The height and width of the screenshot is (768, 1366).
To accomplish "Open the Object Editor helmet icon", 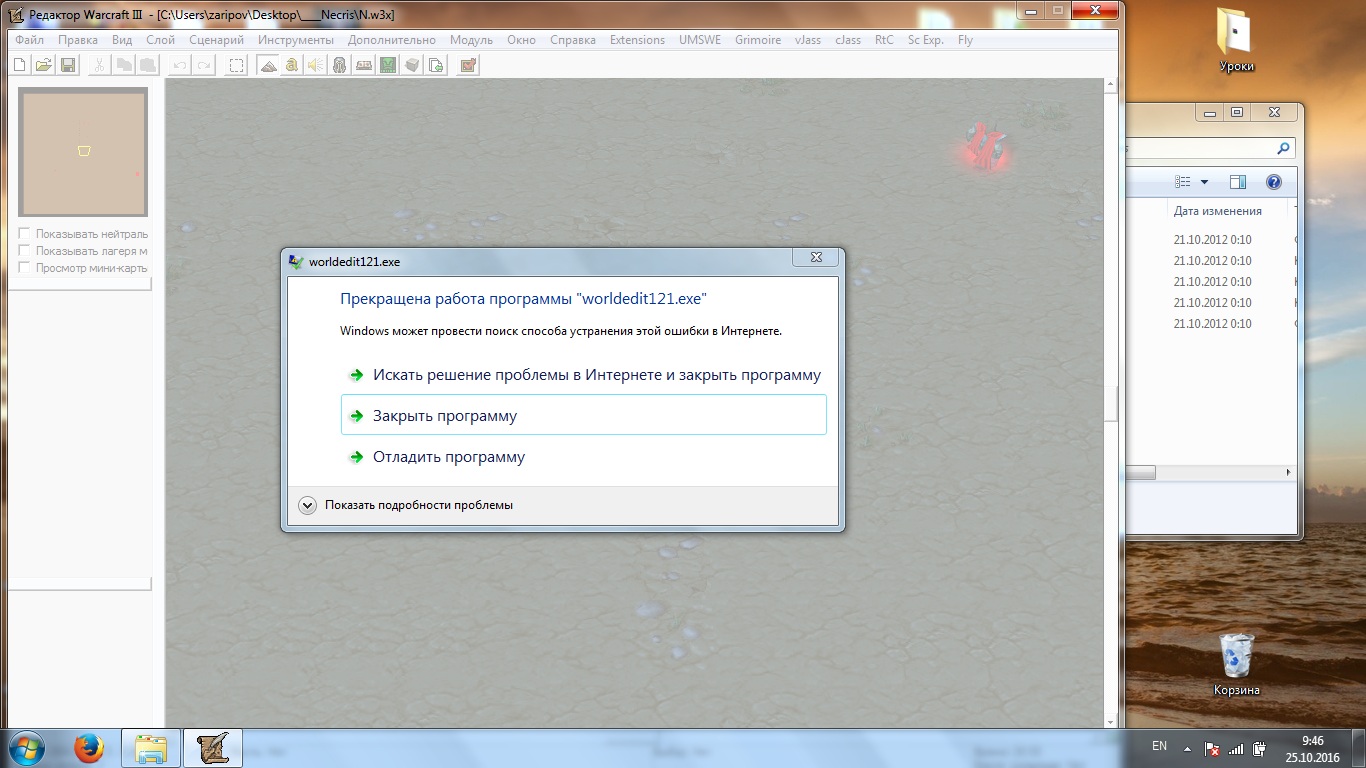I will (x=339, y=65).
